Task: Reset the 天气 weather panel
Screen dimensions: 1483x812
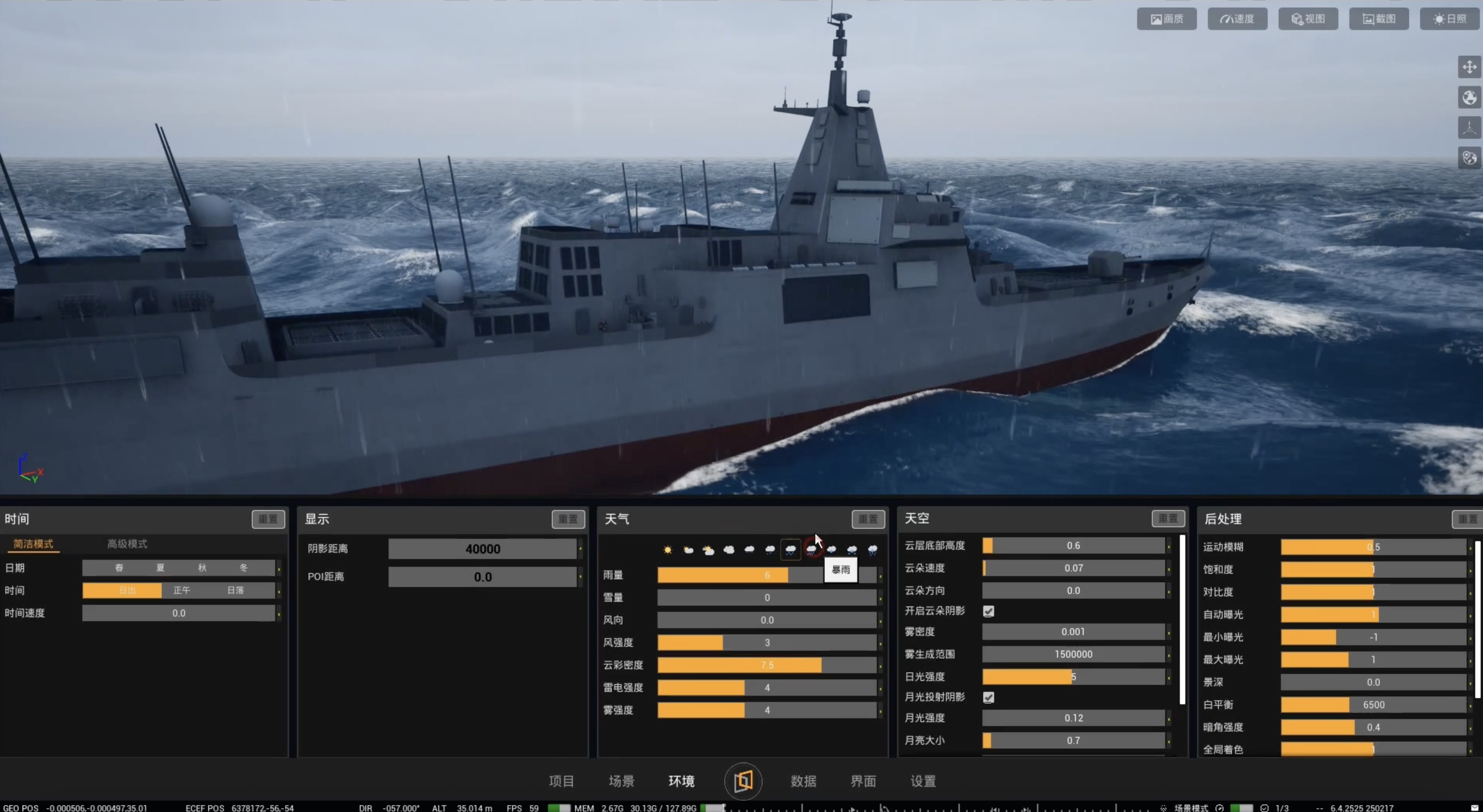Action: coord(867,519)
